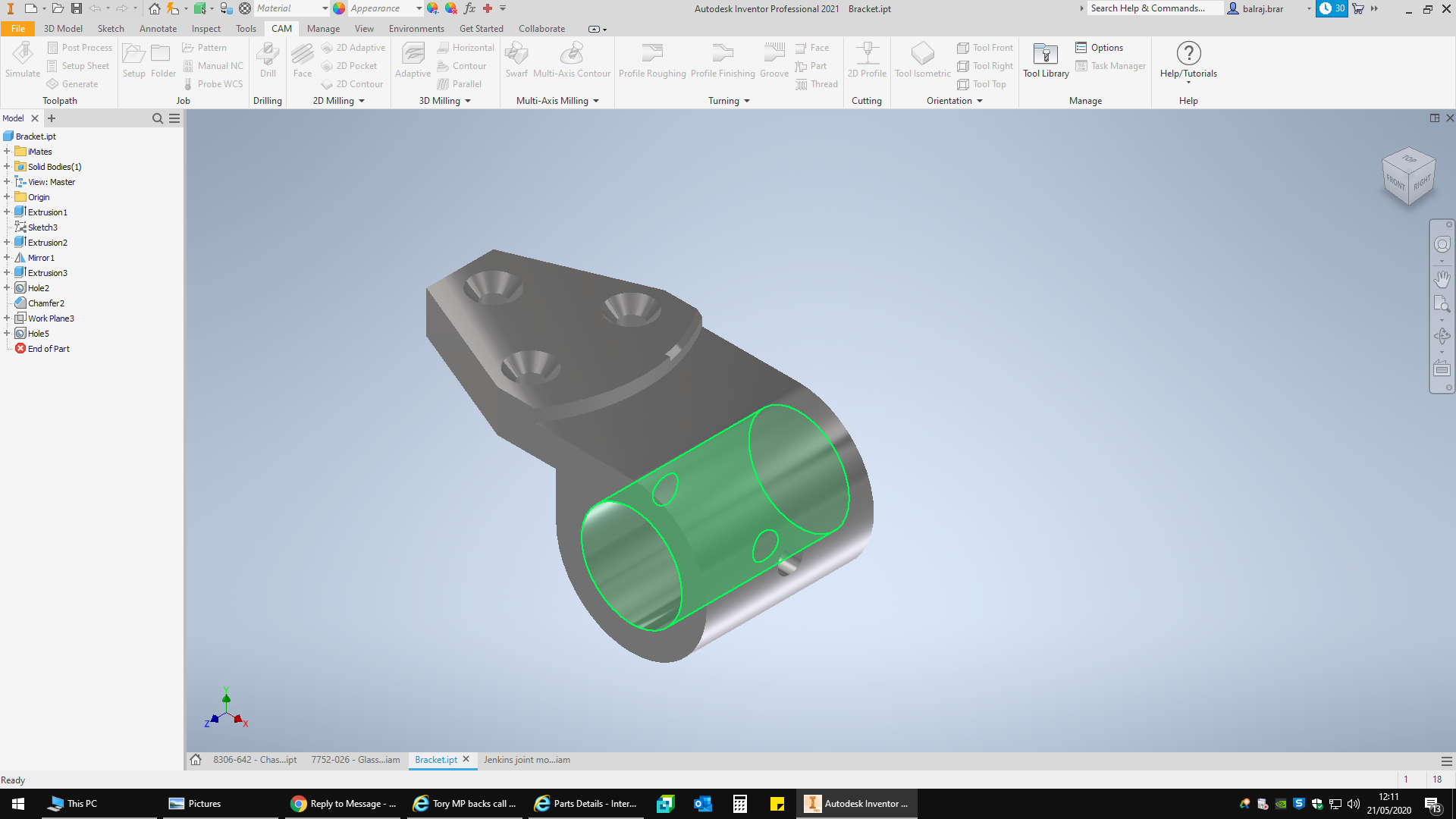Screen dimensions: 1456x819
Task: Open Help/Tutorials
Action: click(x=1188, y=60)
